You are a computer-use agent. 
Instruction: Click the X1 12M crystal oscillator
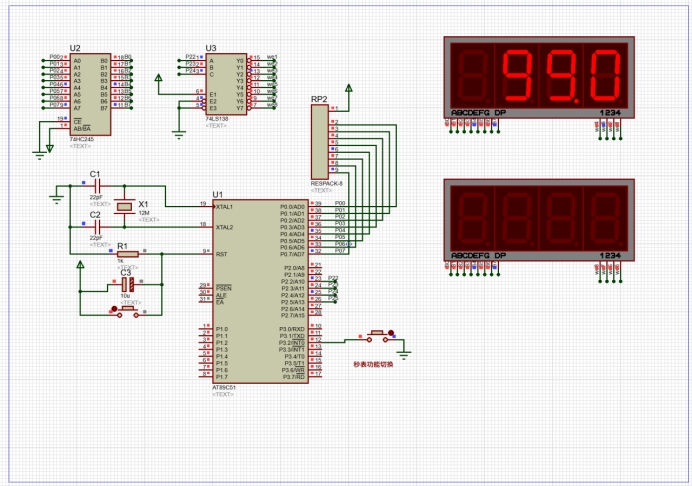[x=123, y=206]
